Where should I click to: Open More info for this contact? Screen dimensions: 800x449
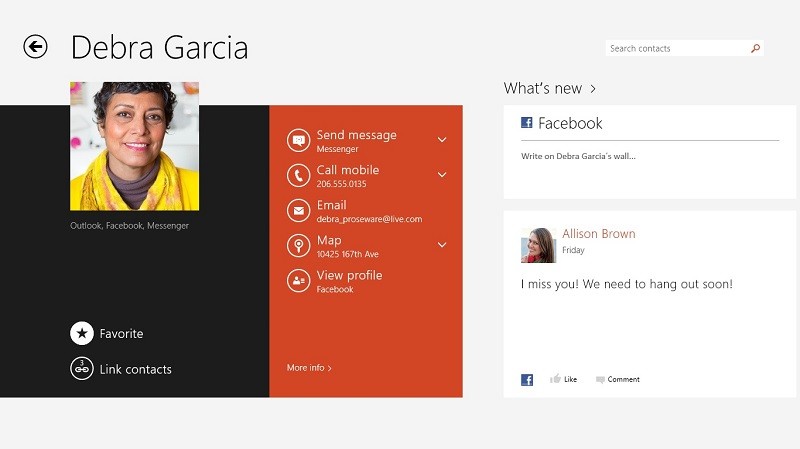click(x=309, y=368)
